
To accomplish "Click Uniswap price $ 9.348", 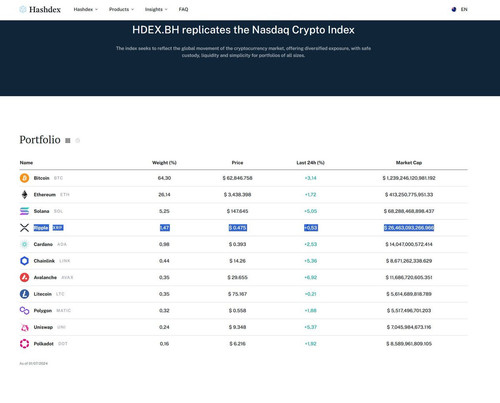I will pos(237,327).
